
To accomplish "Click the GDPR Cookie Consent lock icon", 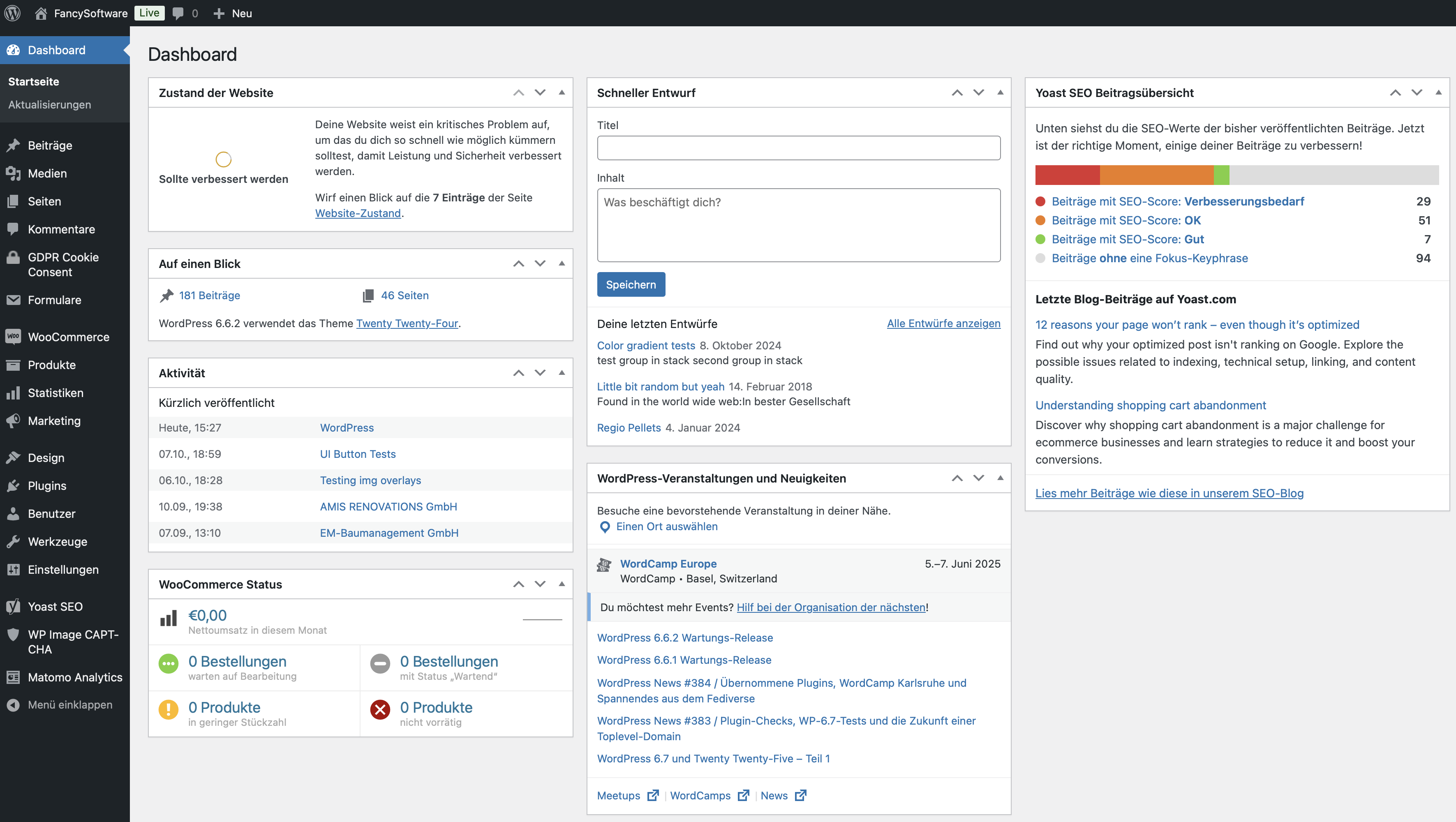I will click(x=14, y=258).
